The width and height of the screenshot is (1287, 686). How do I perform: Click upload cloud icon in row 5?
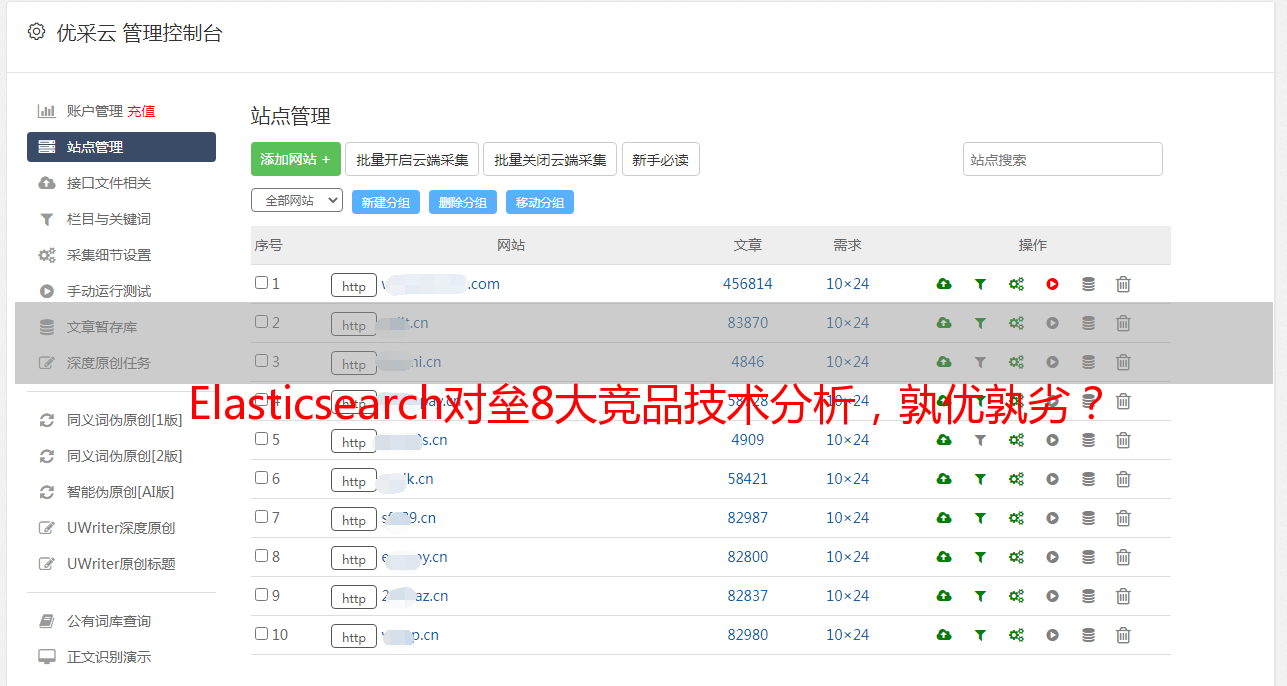[x=944, y=440]
